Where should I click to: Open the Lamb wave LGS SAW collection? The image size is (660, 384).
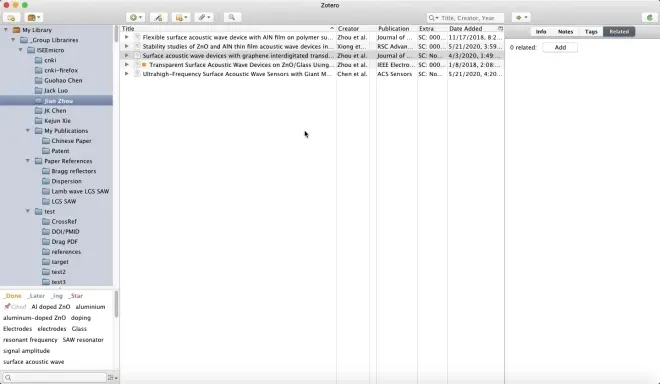click(80, 192)
